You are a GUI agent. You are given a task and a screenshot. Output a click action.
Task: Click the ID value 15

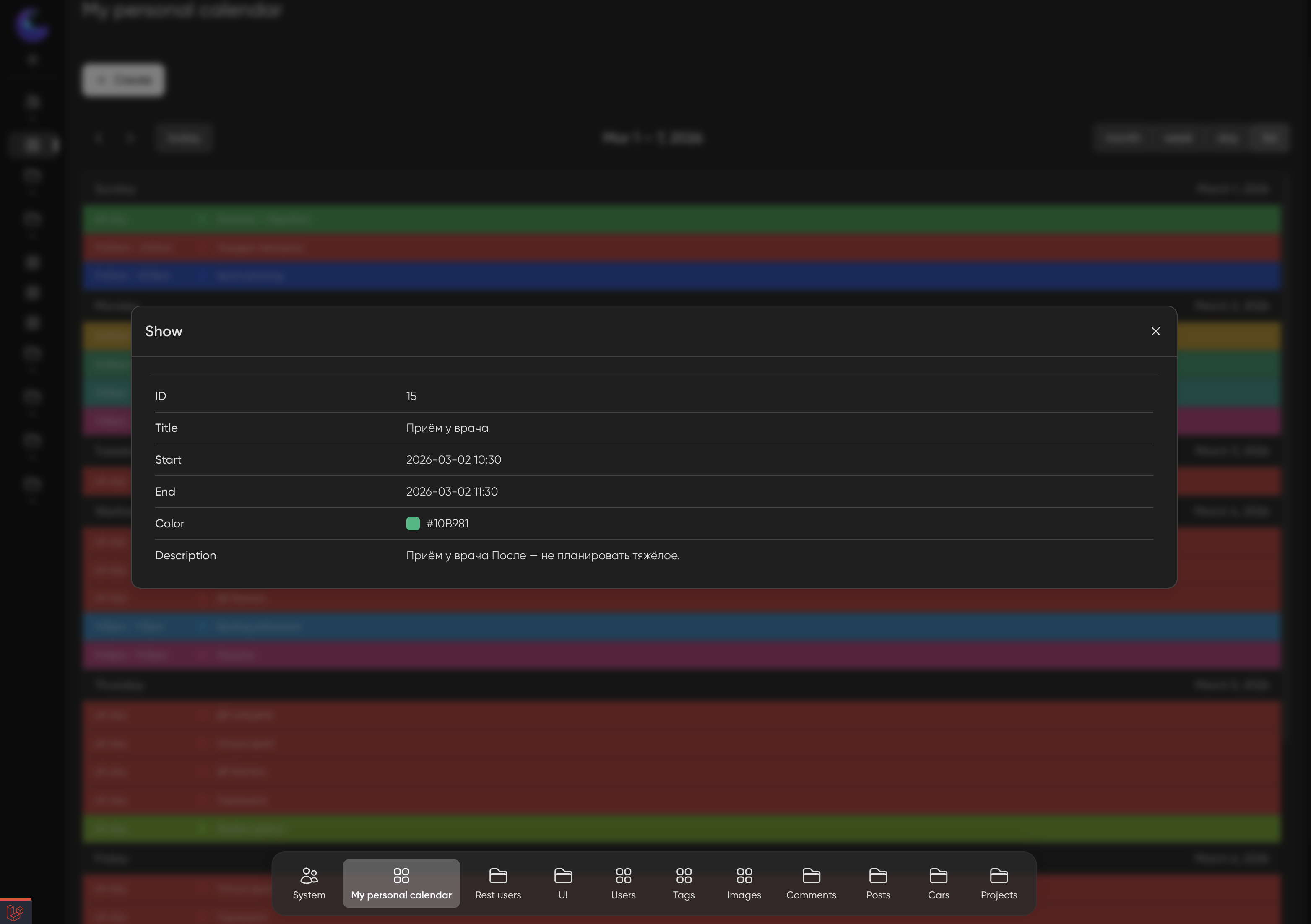(x=411, y=396)
